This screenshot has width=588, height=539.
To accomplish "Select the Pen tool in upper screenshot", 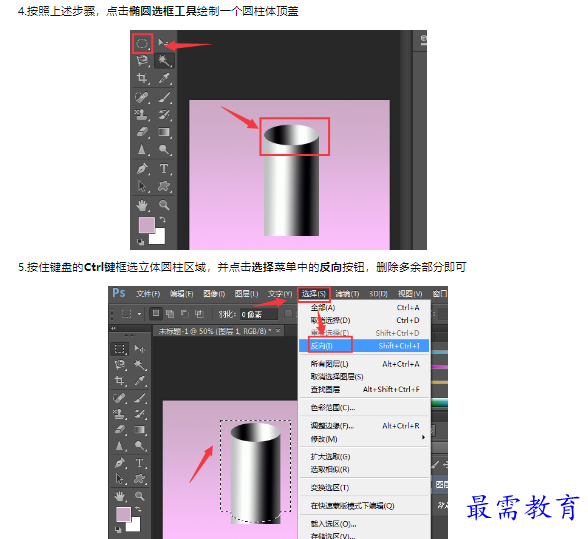I will [142, 169].
